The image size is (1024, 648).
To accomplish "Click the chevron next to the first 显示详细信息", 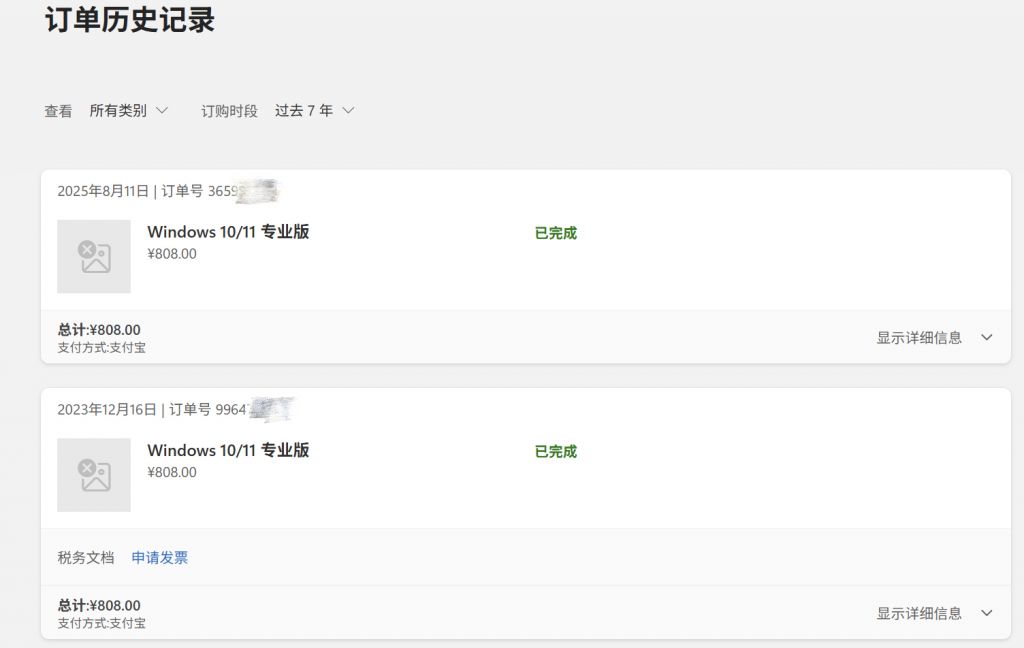I will (986, 337).
